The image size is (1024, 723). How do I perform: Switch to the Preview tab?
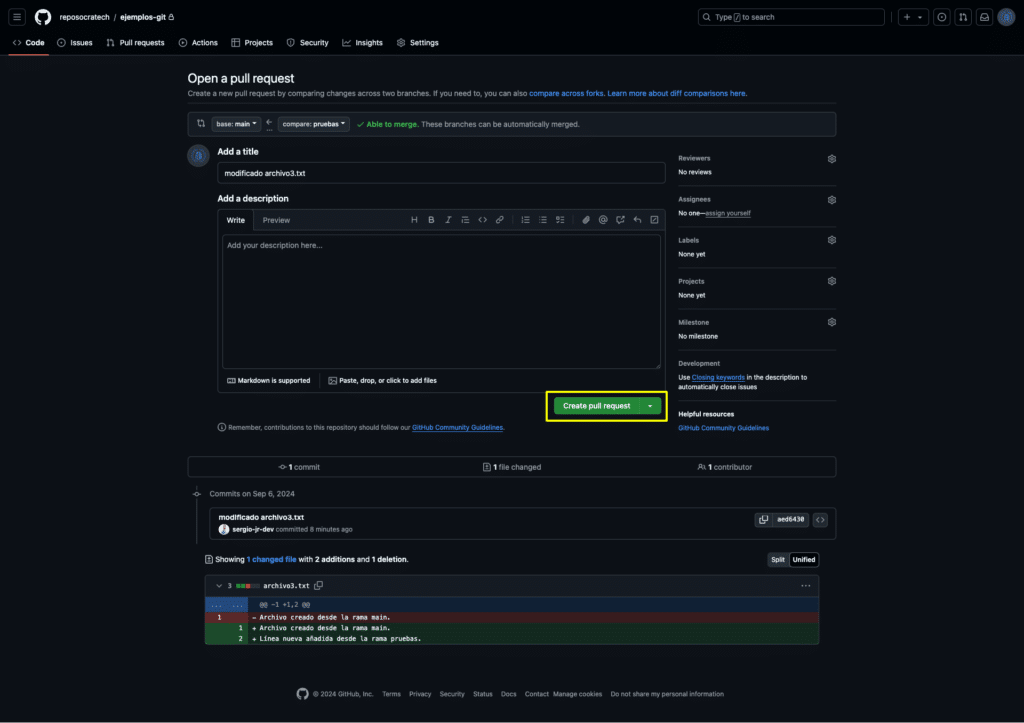[276, 220]
